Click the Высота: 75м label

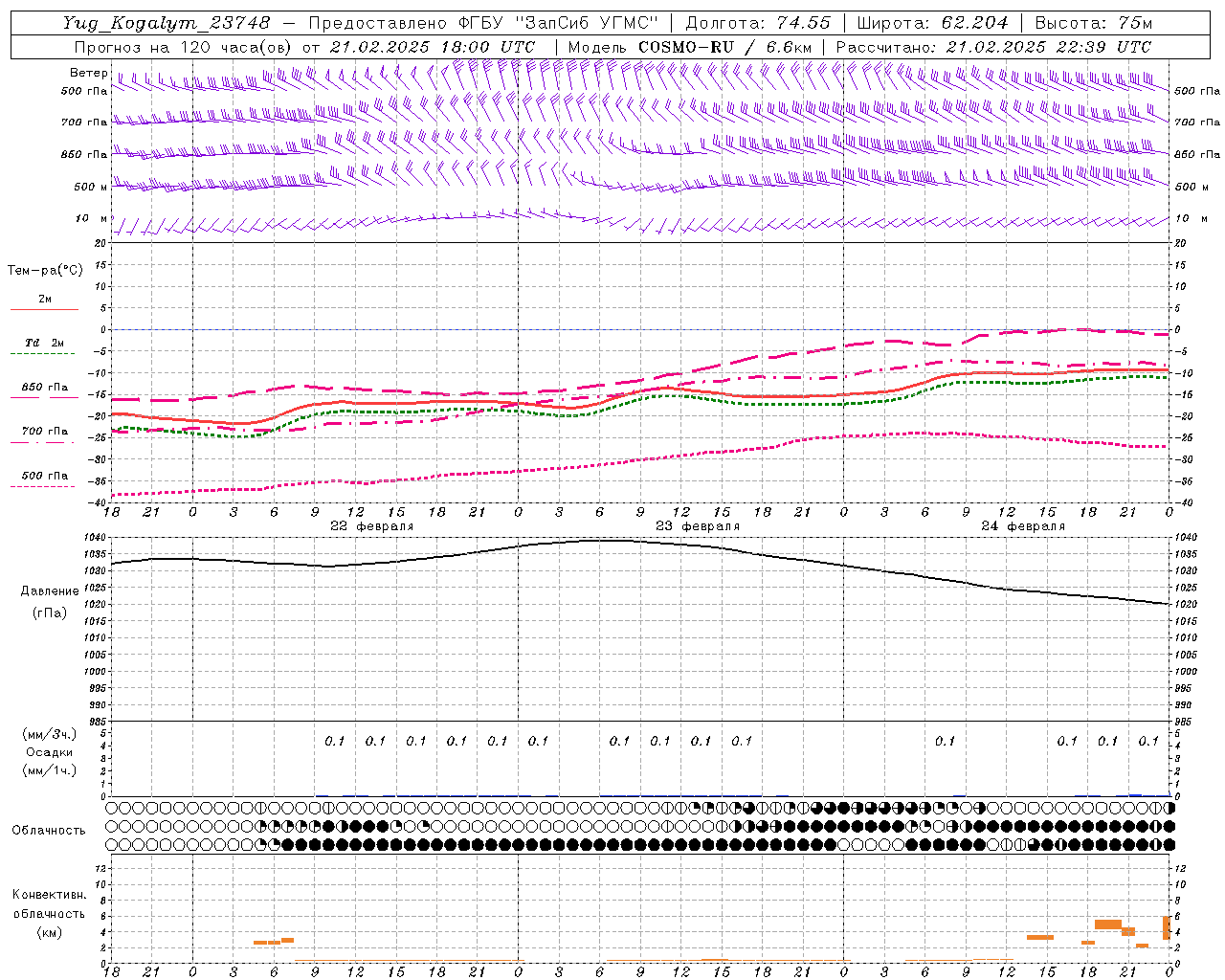tap(1093, 22)
